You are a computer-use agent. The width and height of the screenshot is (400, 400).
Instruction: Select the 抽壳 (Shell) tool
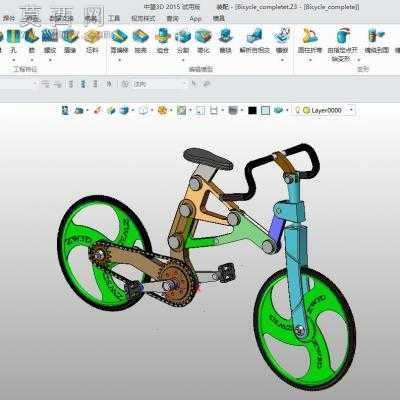coord(141,41)
